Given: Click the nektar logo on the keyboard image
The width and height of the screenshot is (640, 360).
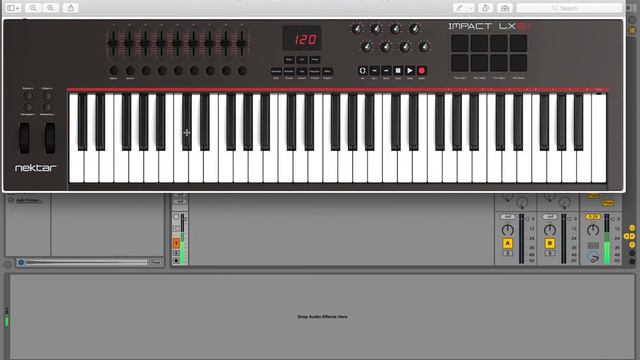Looking at the screenshot, I should (36, 167).
